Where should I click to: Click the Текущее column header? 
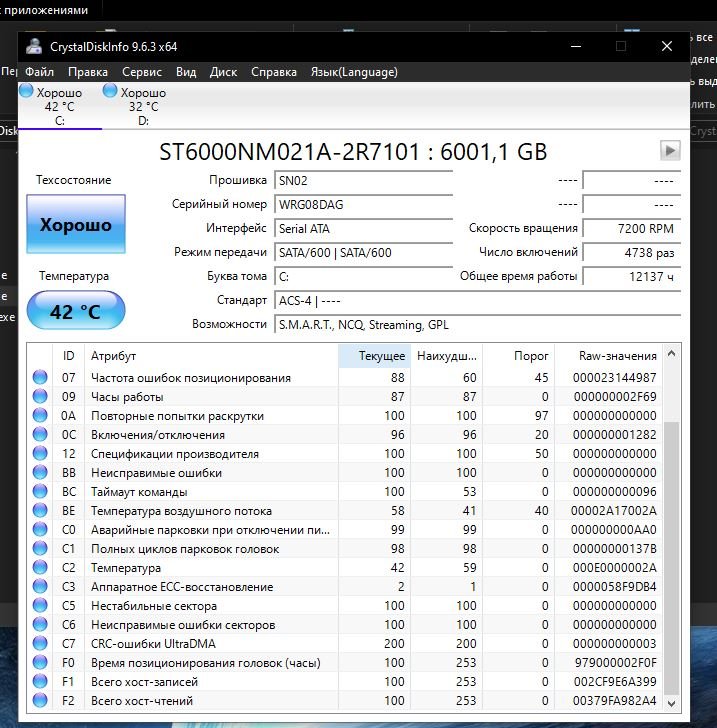374,356
